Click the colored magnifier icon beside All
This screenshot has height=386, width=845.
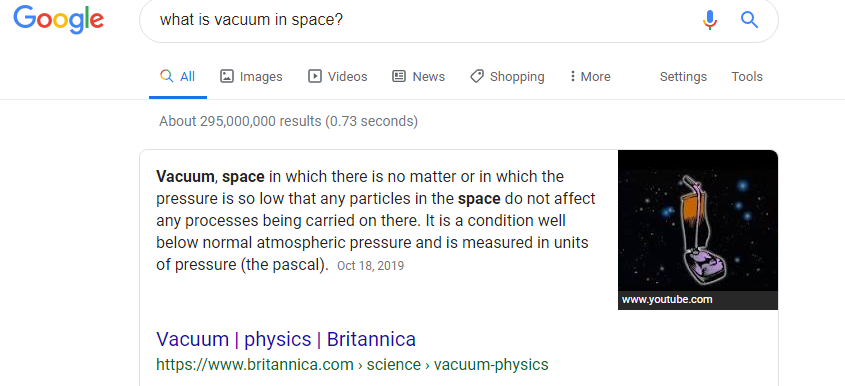(x=167, y=76)
